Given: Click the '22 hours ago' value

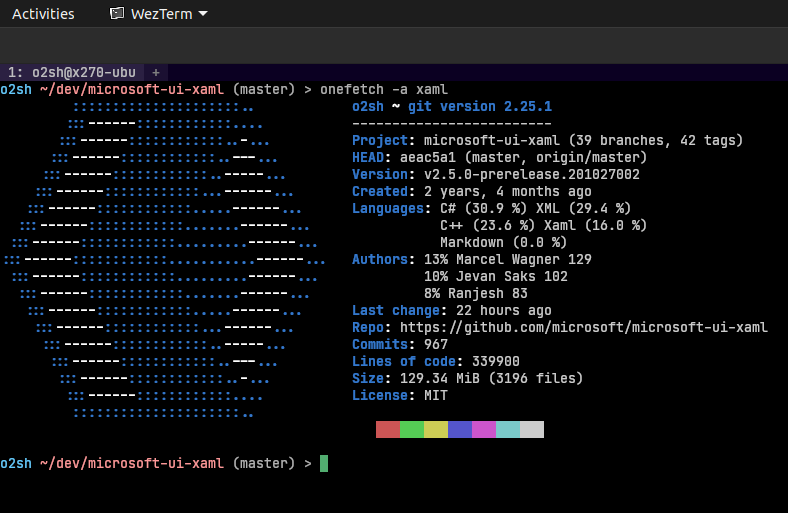Looking at the screenshot, I should pos(504,311).
